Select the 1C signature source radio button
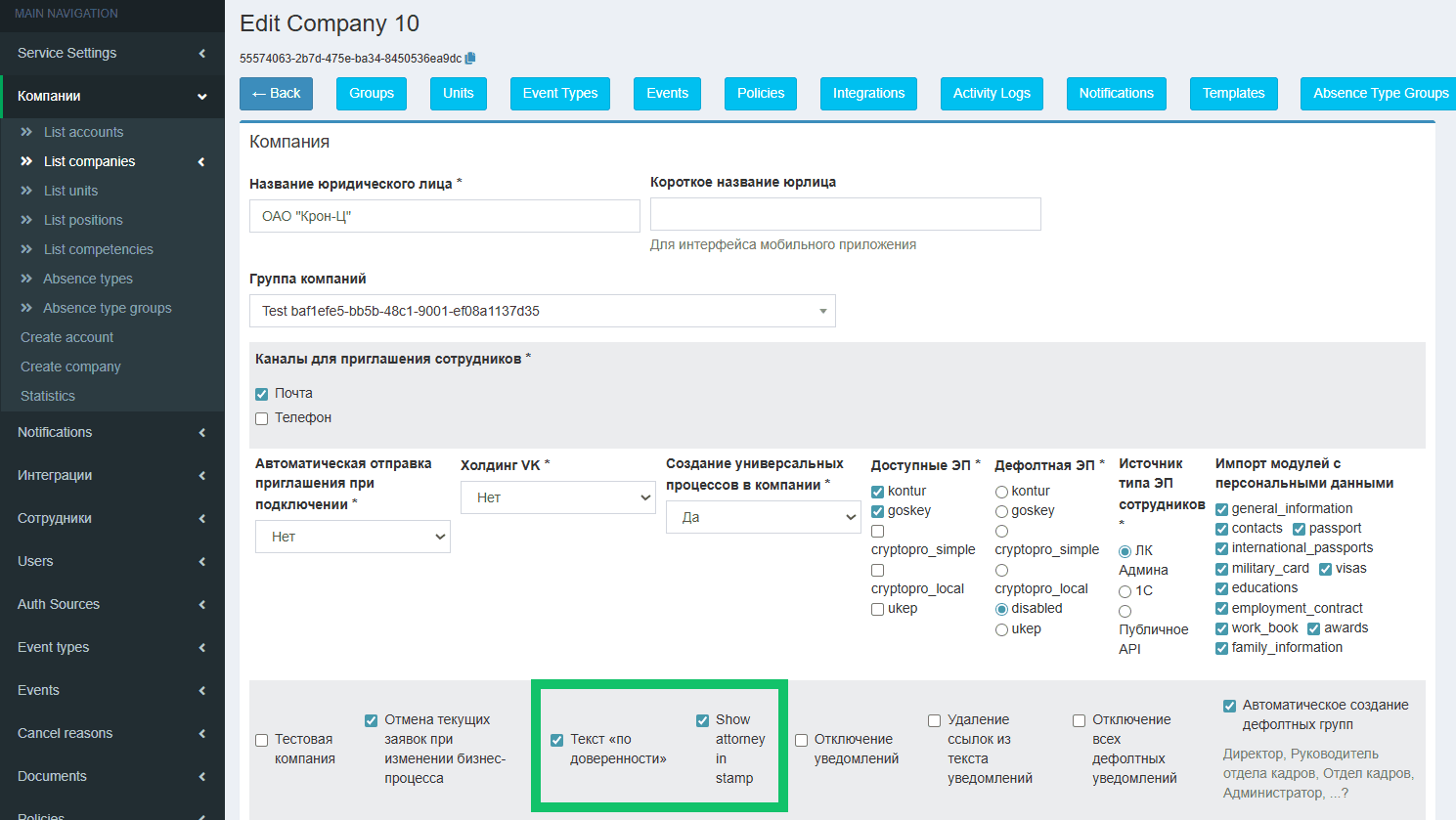Screen dimensions: 1456x820 pos(1125,591)
